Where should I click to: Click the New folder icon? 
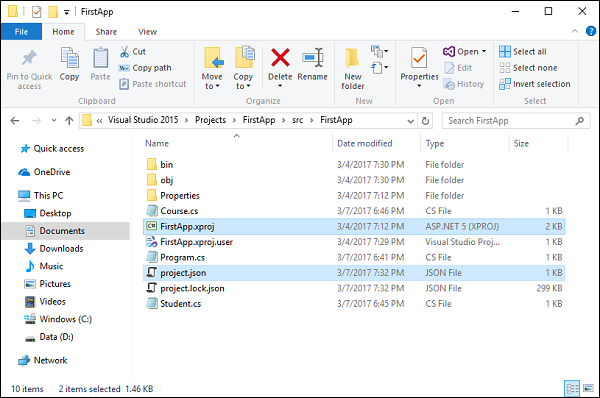point(352,57)
